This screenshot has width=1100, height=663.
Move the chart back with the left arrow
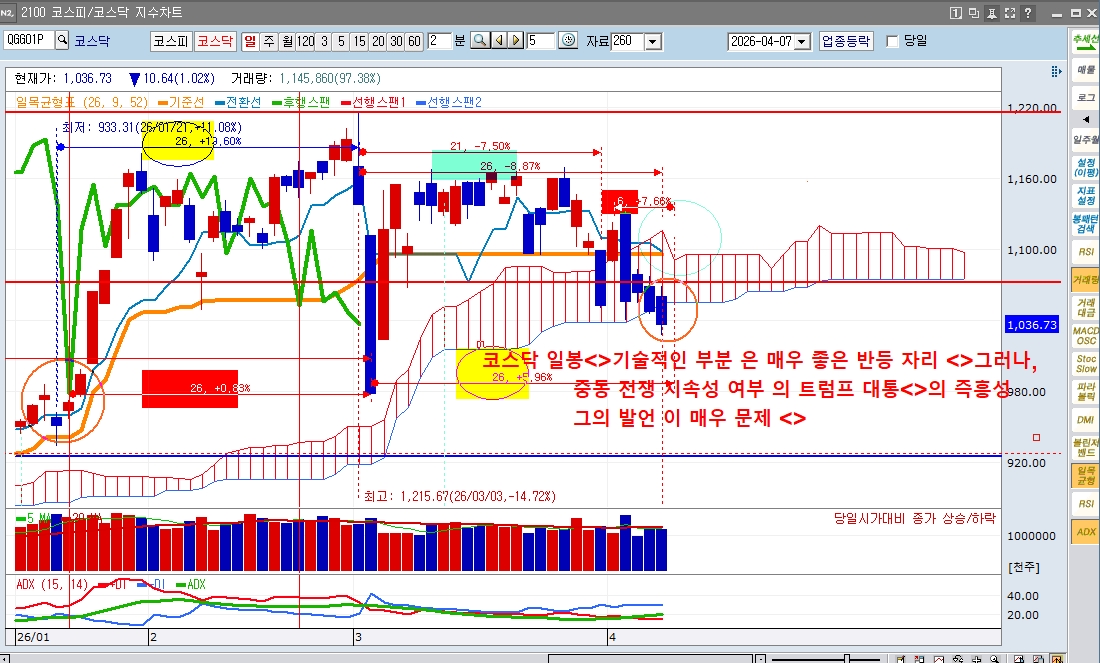click(x=499, y=41)
